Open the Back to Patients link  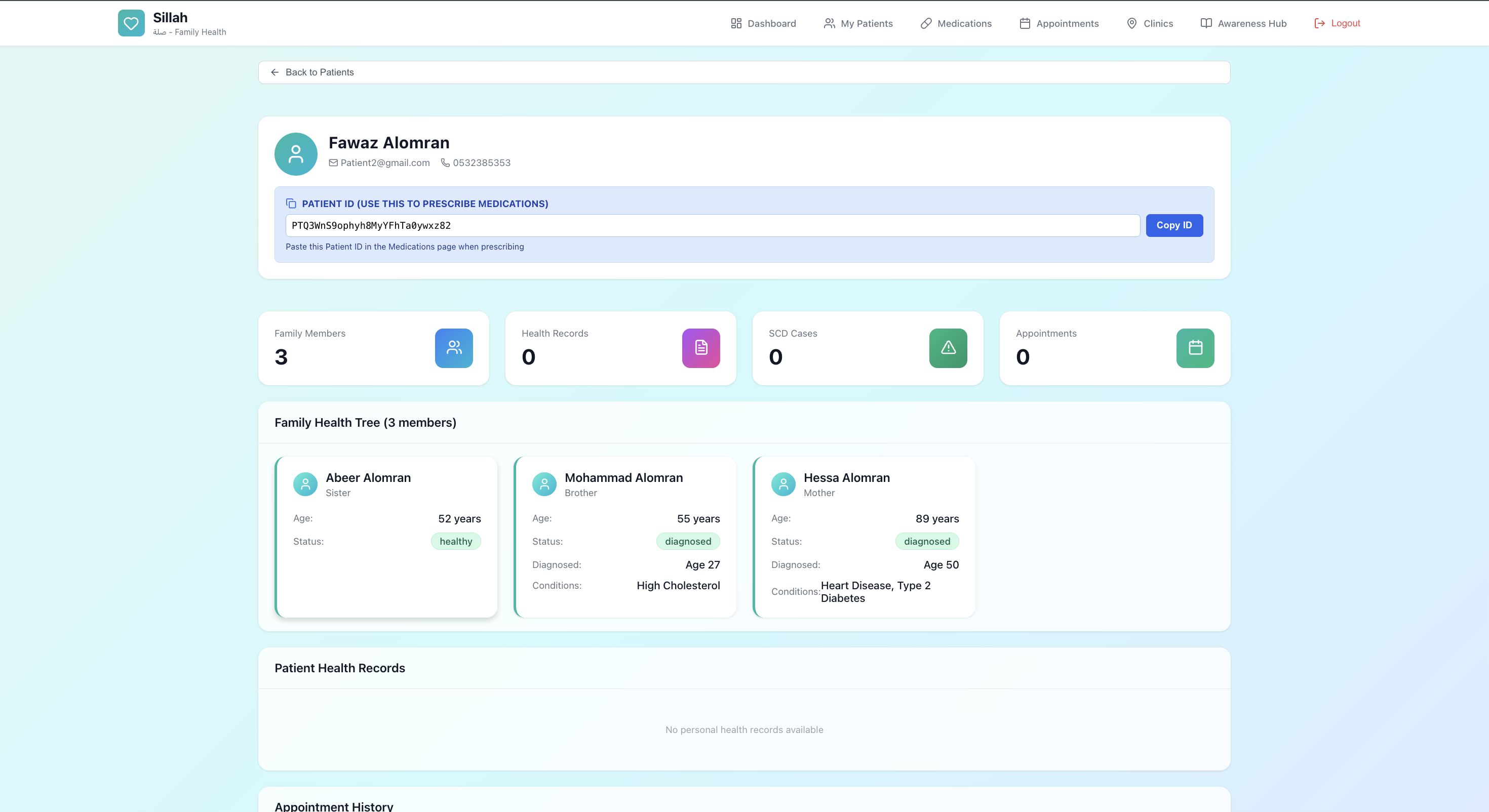pos(319,72)
